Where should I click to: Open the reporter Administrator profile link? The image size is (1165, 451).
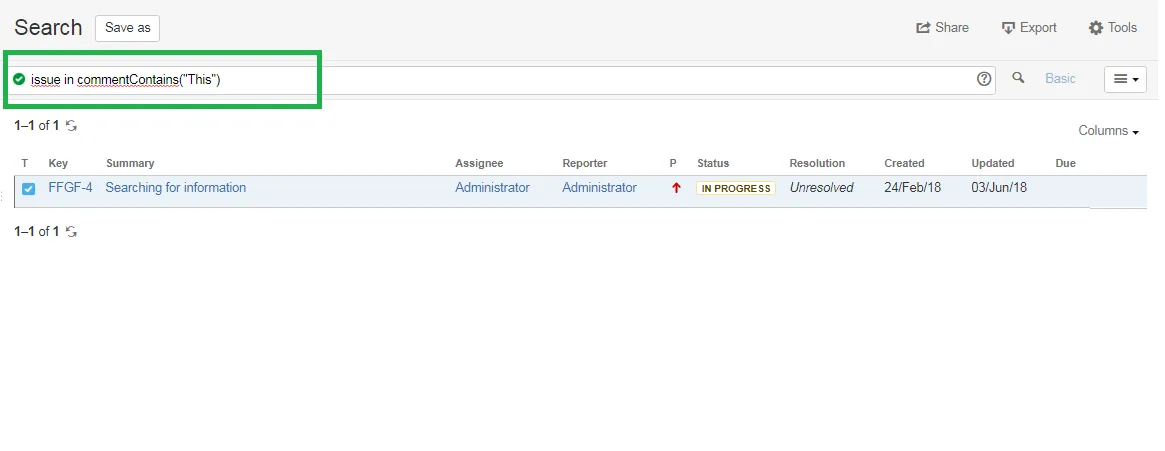[x=600, y=188]
